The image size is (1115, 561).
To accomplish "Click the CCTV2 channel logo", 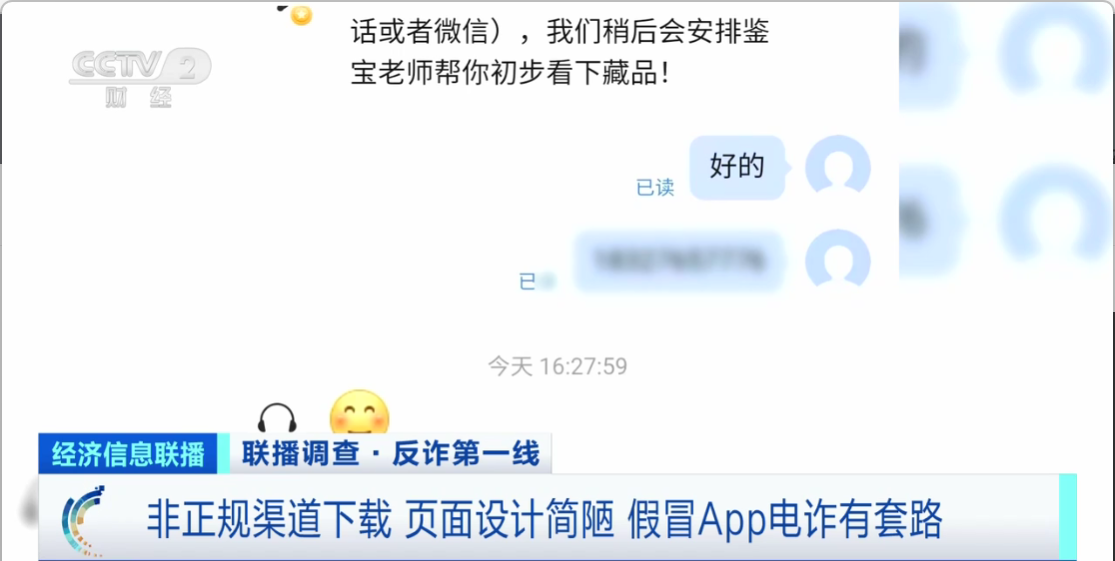I will pos(140,67).
